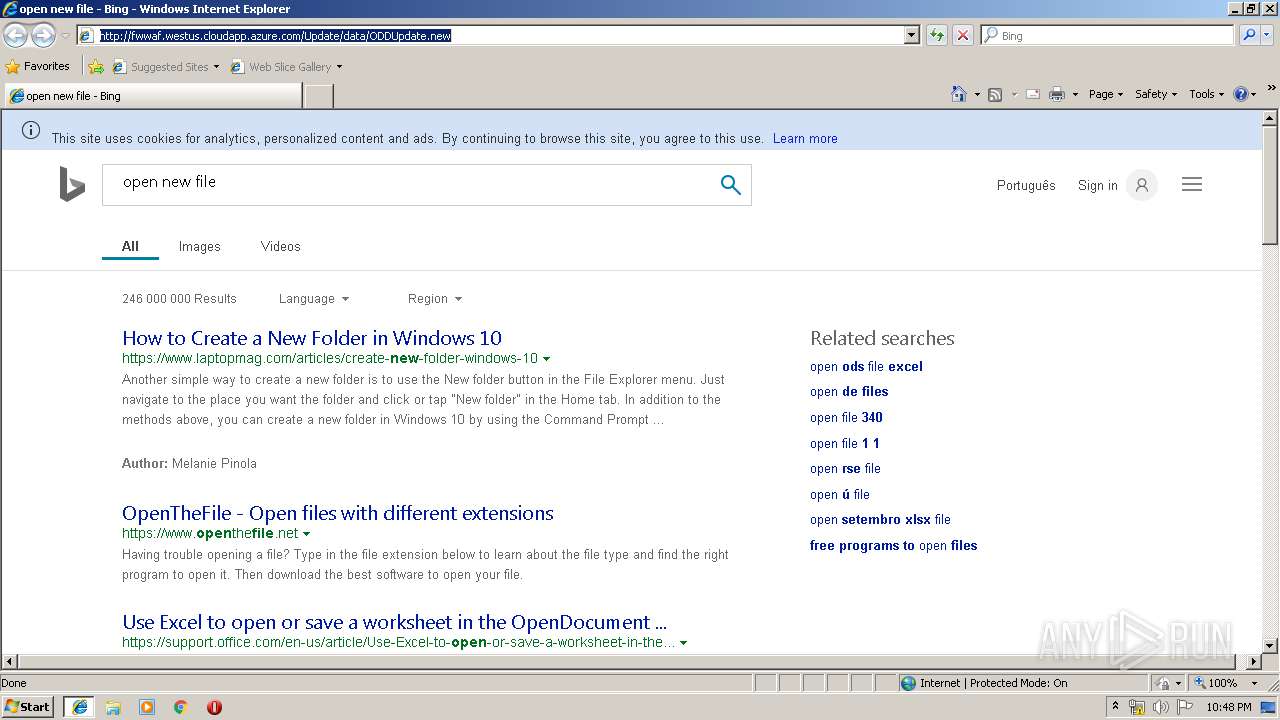Click related search 'open ods file excel'
Image resolution: width=1280 pixels, height=720 pixels.
866,367
